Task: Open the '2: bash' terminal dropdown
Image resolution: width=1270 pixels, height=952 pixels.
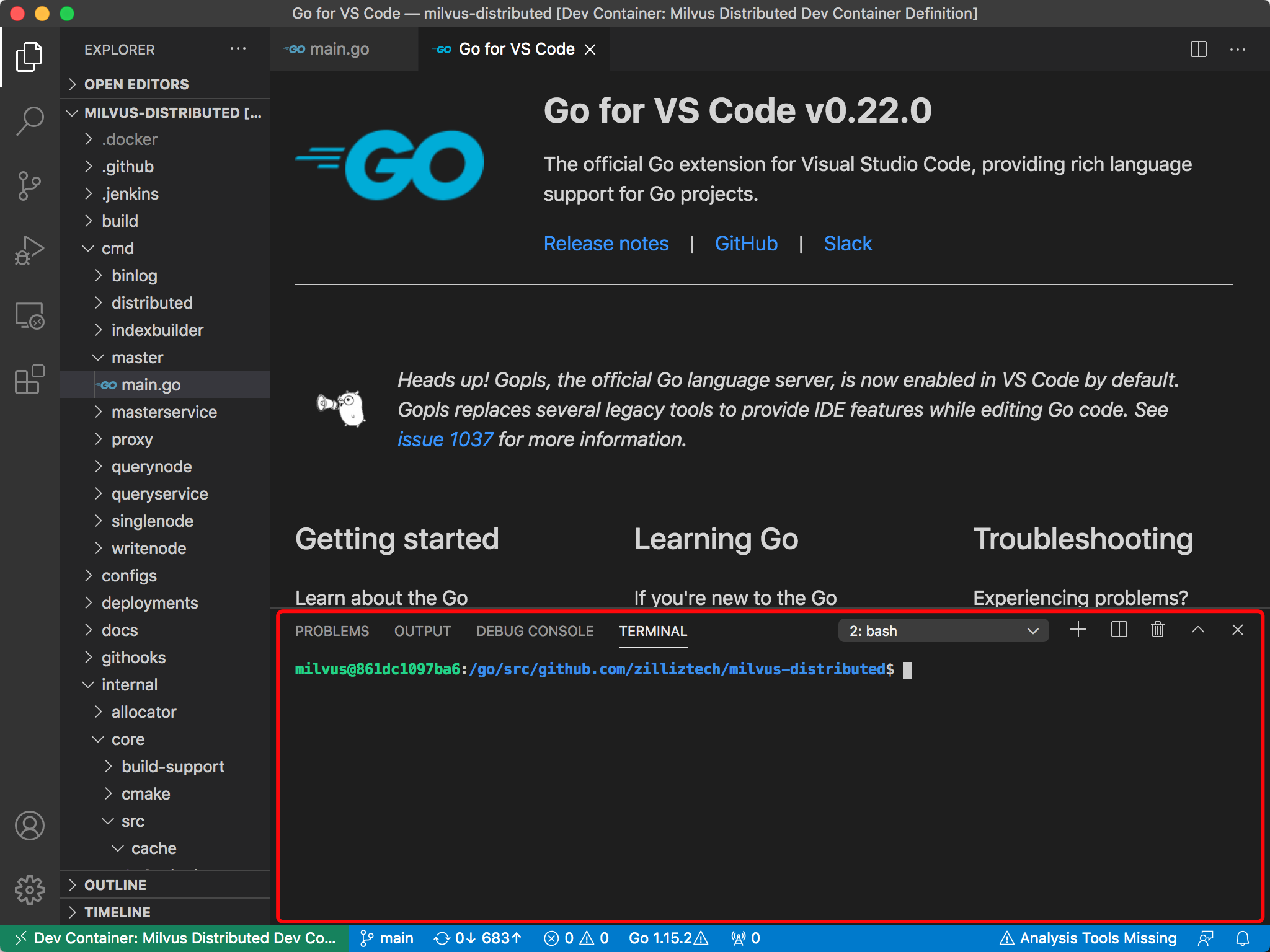Action: tap(943, 631)
